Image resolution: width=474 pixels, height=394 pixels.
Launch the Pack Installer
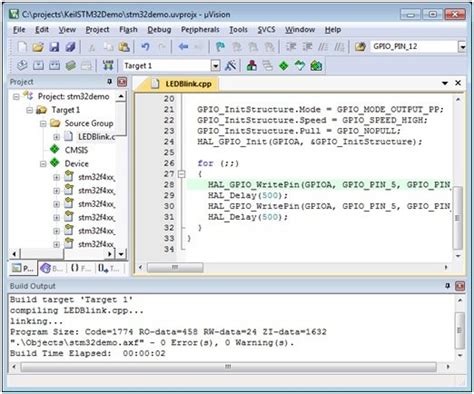coord(316,66)
